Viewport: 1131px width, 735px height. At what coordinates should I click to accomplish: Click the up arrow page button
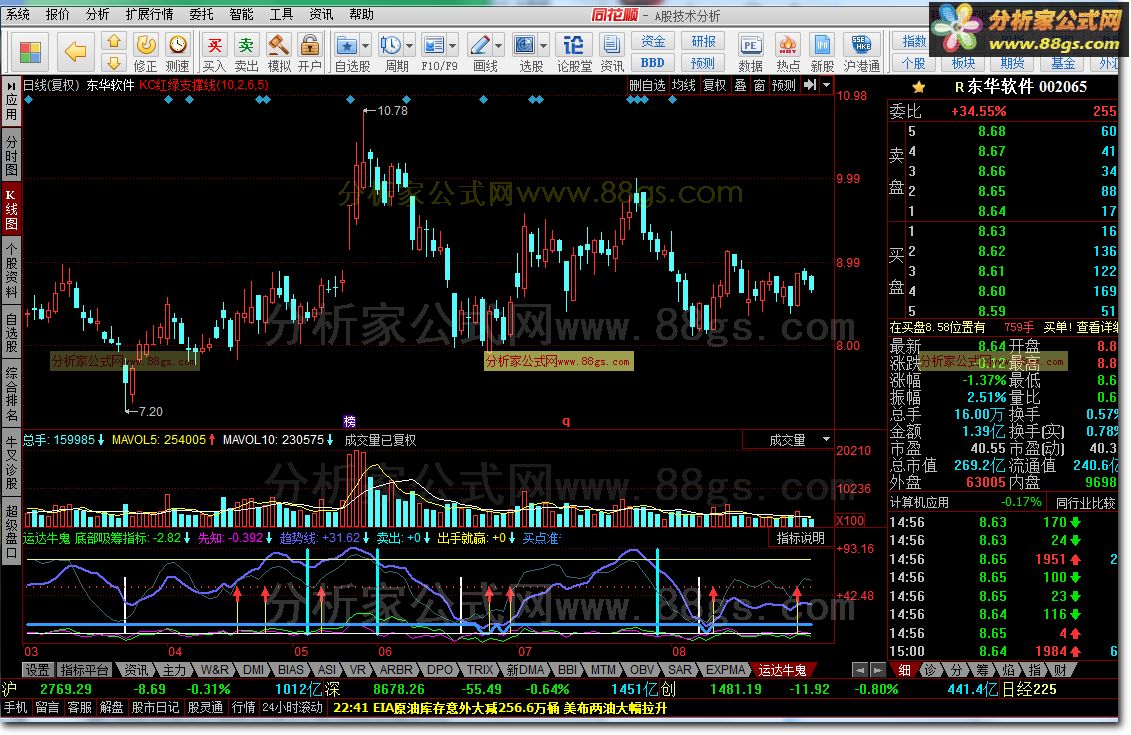point(114,41)
